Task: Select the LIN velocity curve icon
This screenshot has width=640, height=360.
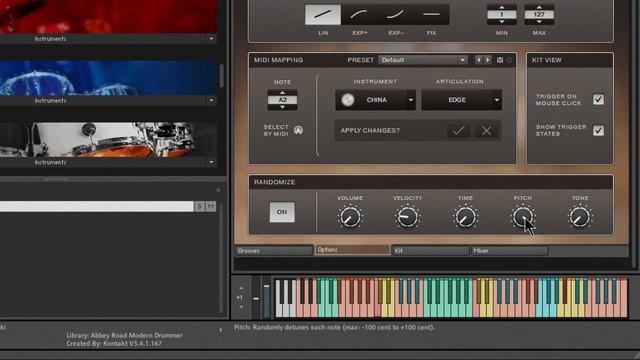Action: [x=322, y=14]
